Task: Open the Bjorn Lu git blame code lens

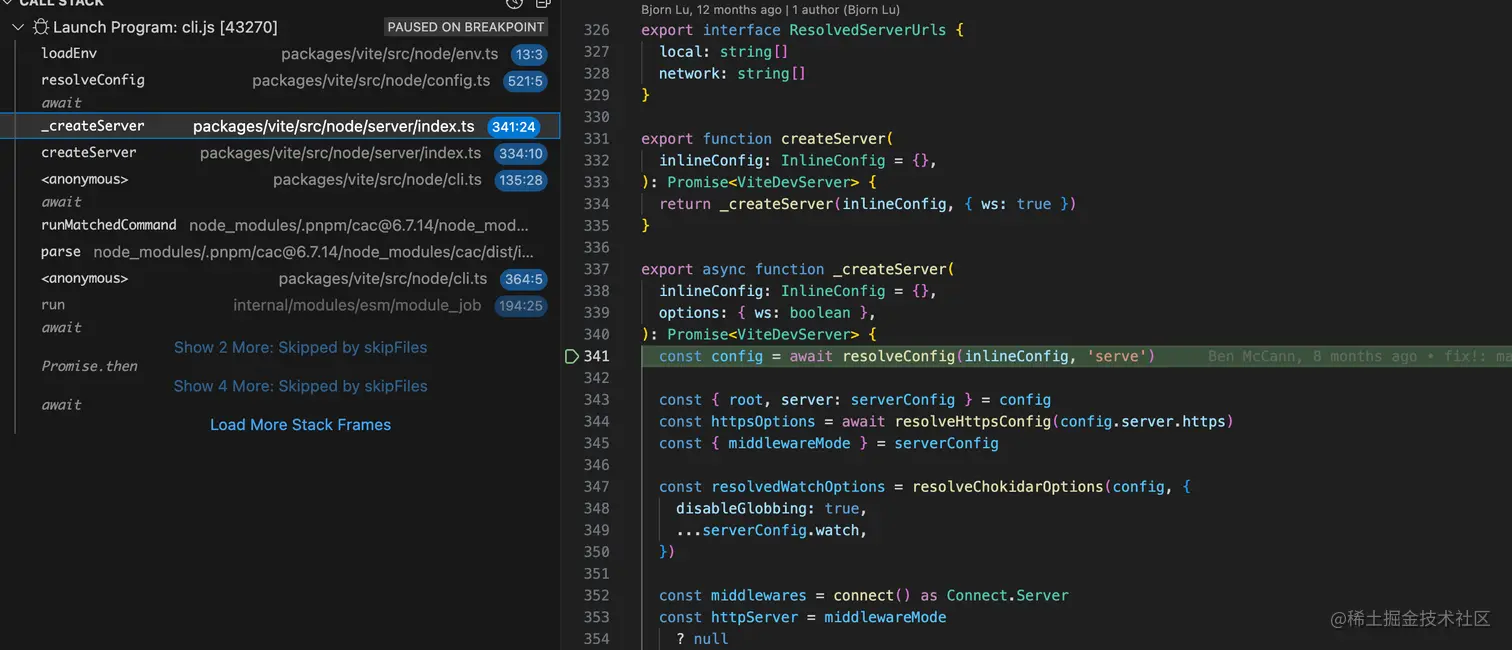Action: click(771, 10)
